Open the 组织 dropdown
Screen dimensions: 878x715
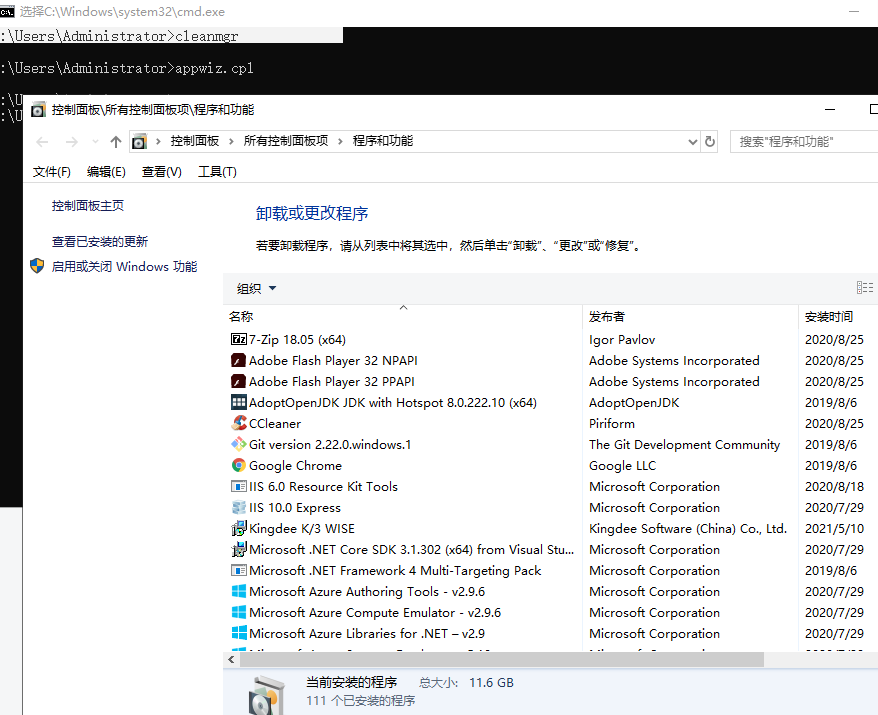[256, 288]
